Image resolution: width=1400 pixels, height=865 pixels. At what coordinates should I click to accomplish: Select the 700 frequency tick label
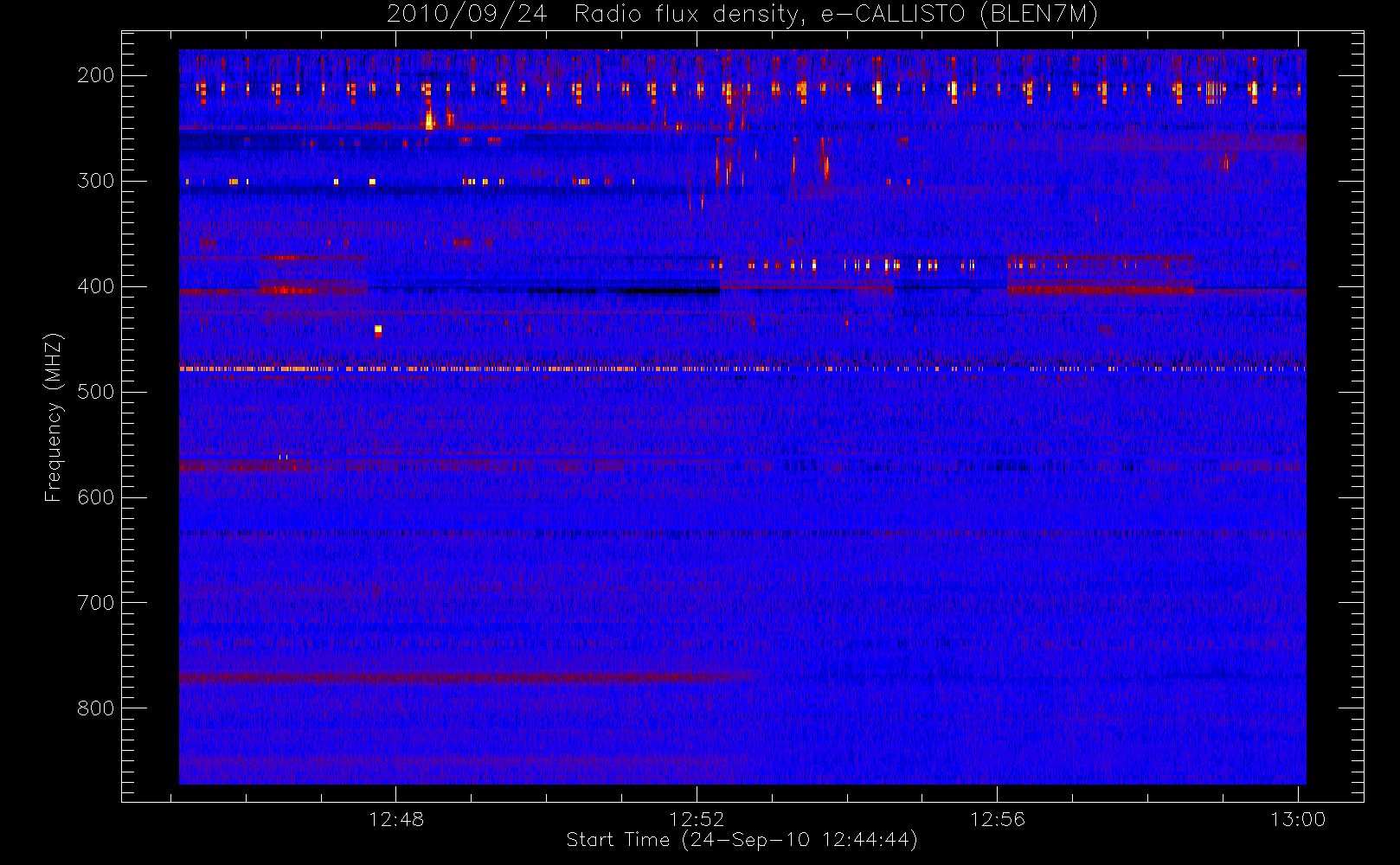pos(96,603)
